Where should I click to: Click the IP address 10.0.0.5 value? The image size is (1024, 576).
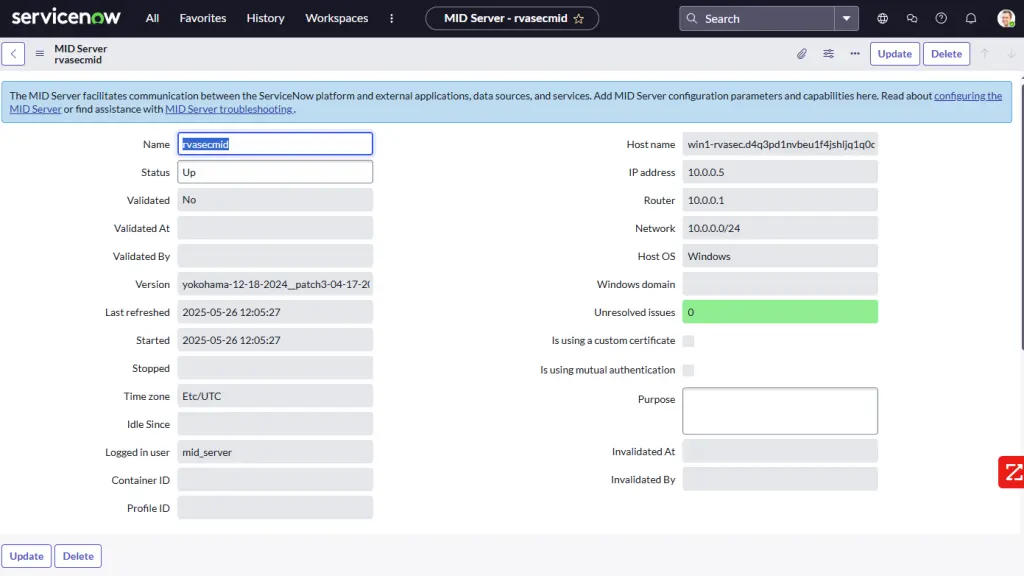pos(780,172)
